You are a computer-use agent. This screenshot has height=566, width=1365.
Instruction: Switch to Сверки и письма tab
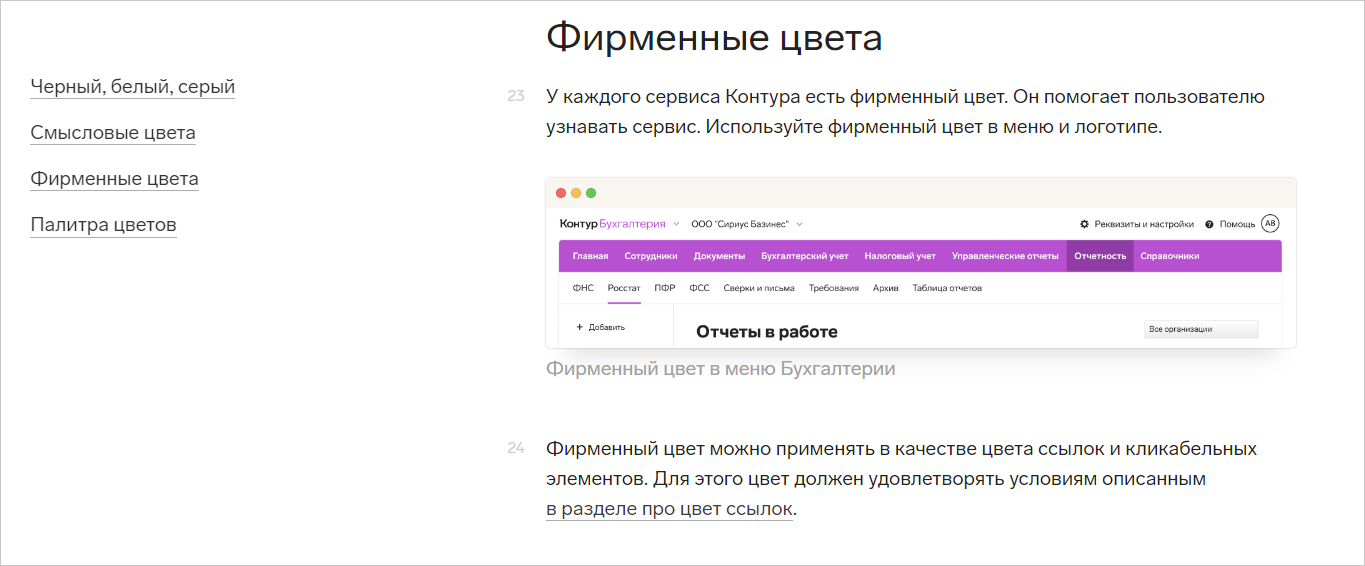pos(759,288)
